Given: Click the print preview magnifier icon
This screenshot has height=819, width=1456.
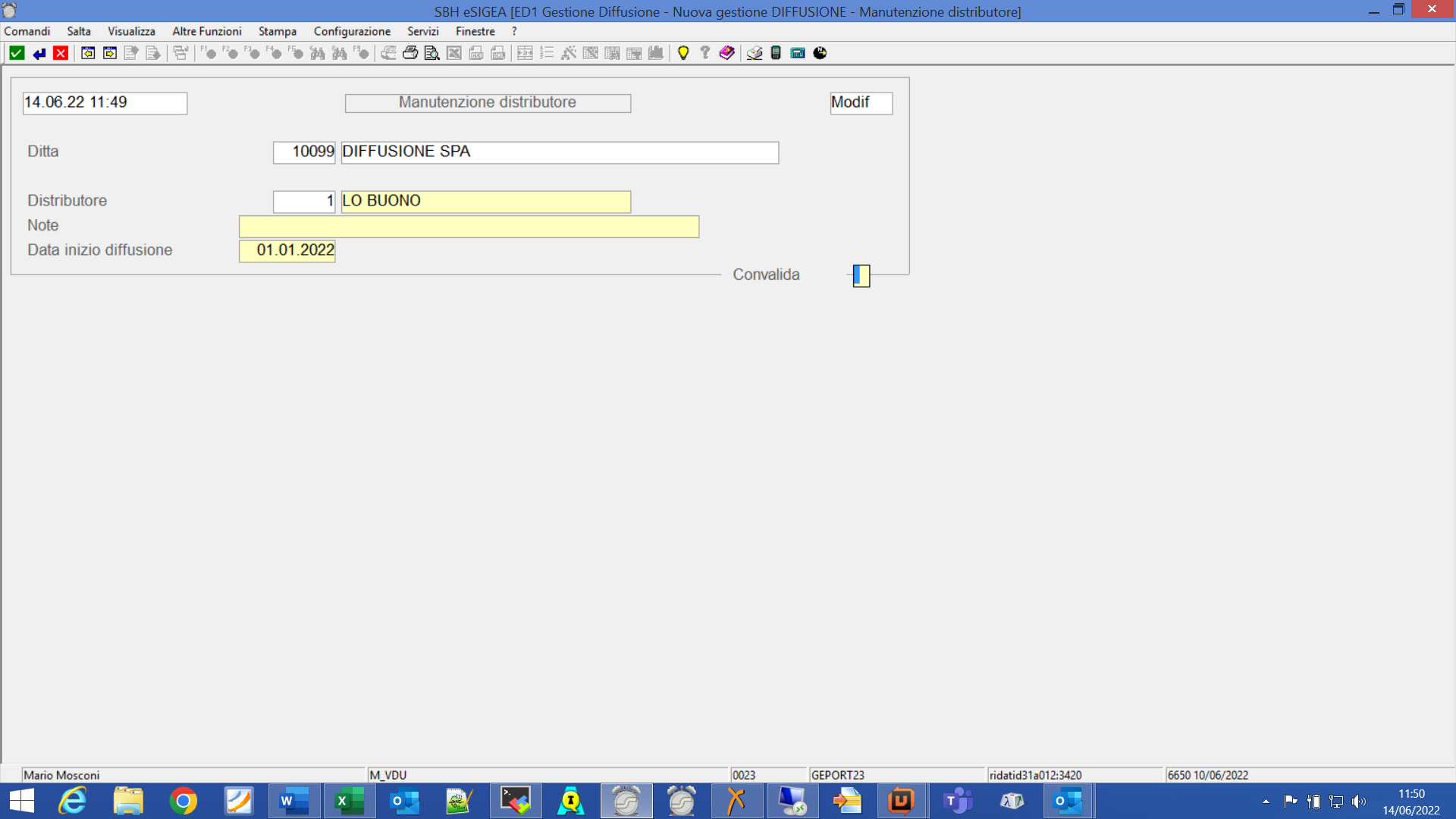Looking at the screenshot, I should (x=431, y=53).
